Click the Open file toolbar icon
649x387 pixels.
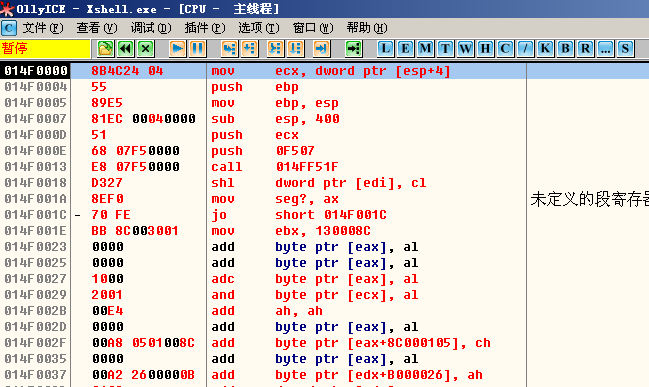point(106,49)
